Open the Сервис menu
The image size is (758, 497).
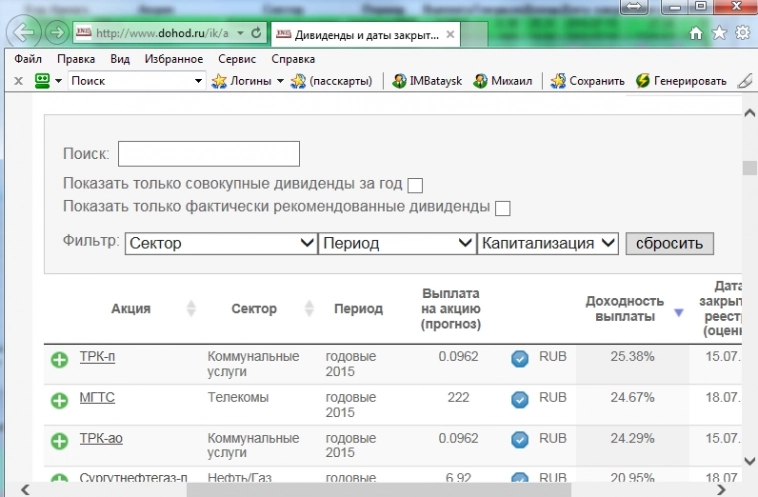[x=236, y=59]
